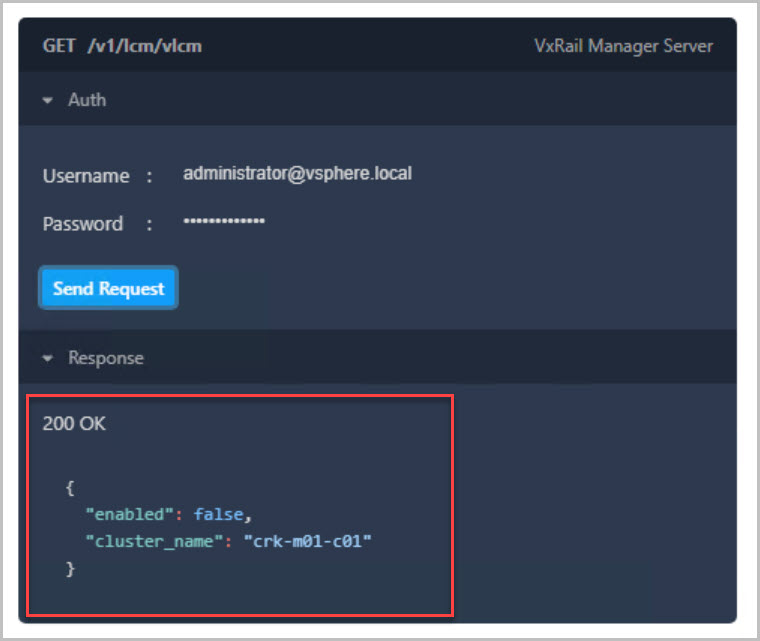Click the VxRail Manager Server label

pos(624,46)
